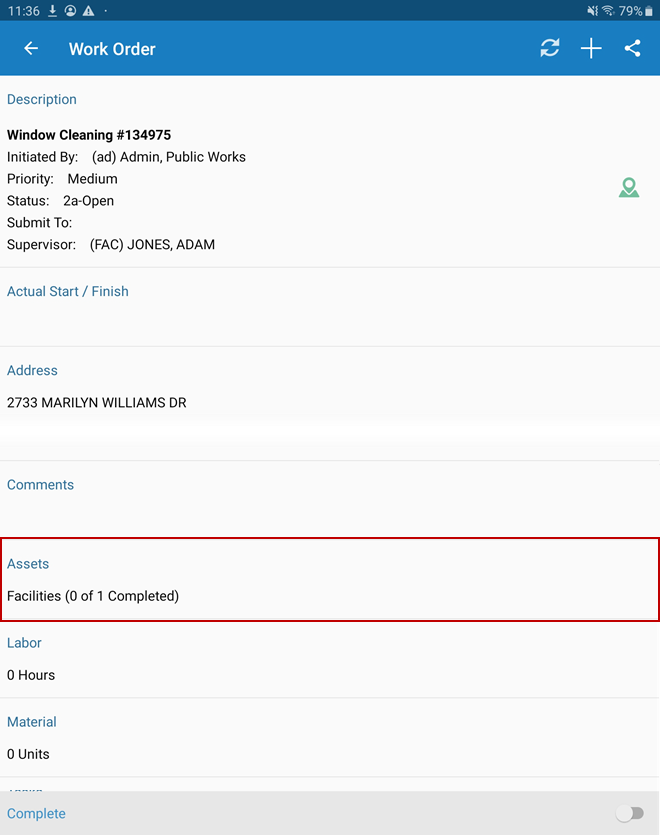This screenshot has width=660, height=835.
Task: Select Facilities (0 of 1 Completed)
Action: click(x=93, y=596)
